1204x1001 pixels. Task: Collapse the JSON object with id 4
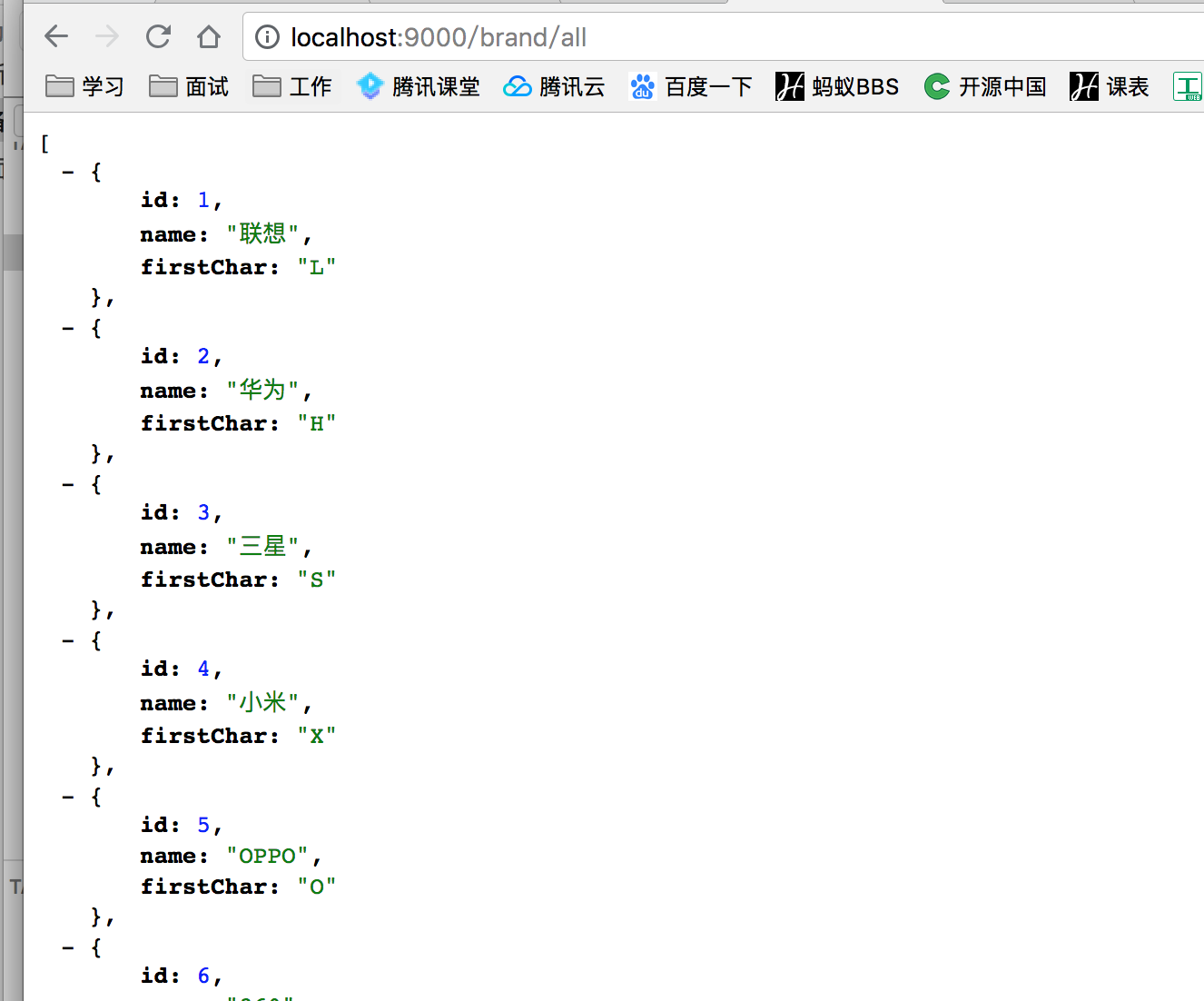point(68,640)
